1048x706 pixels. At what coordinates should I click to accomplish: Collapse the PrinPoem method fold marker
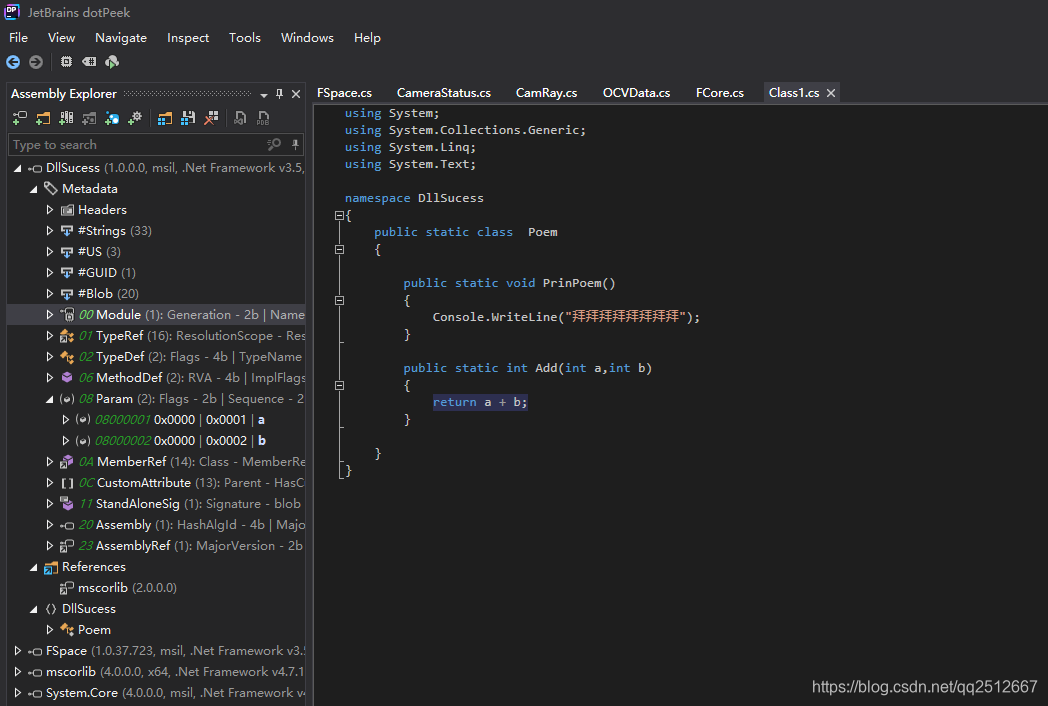click(340, 300)
